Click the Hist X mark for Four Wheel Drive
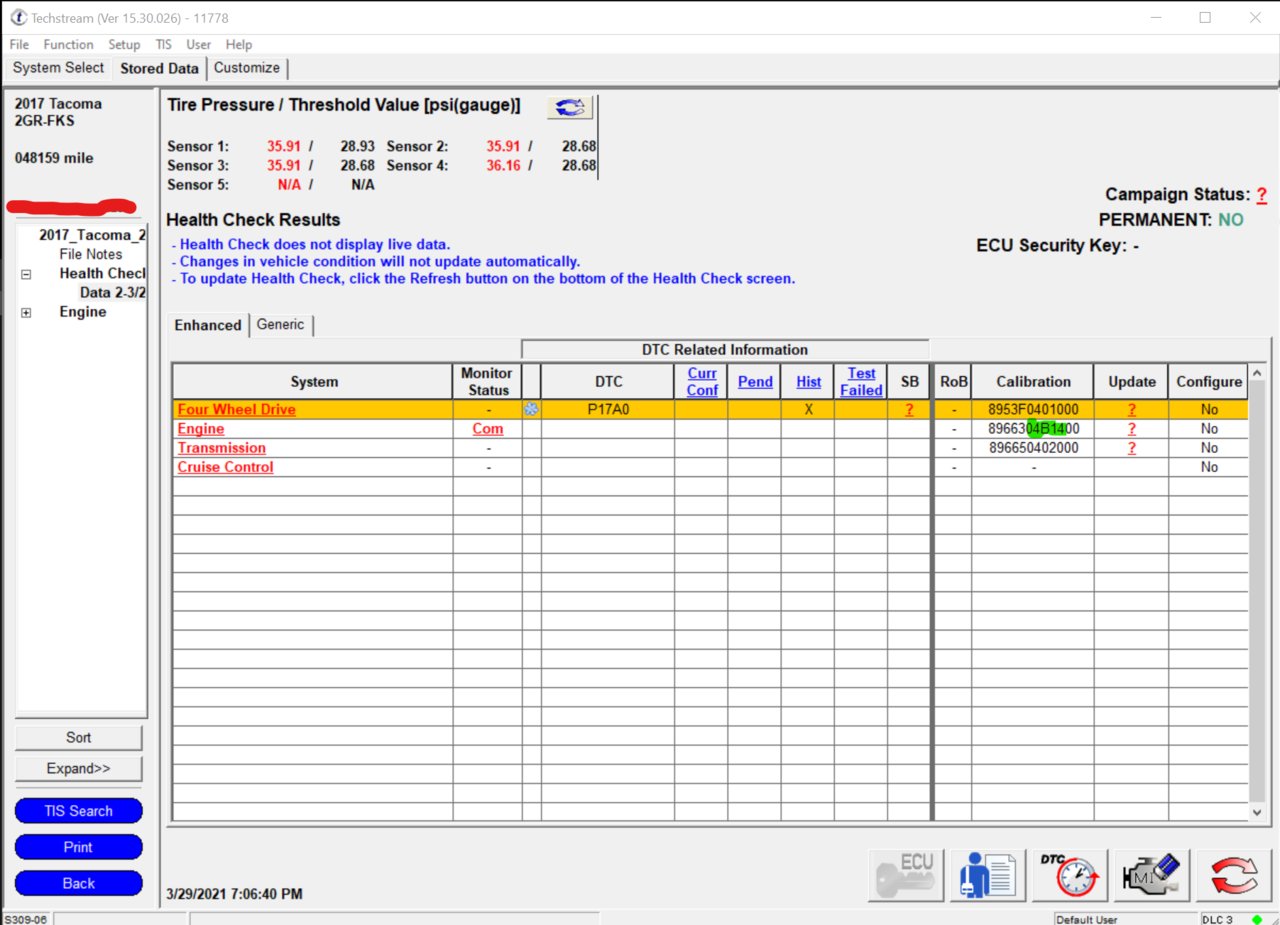Screen dimensions: 1280x925 [x=809, y=409]
